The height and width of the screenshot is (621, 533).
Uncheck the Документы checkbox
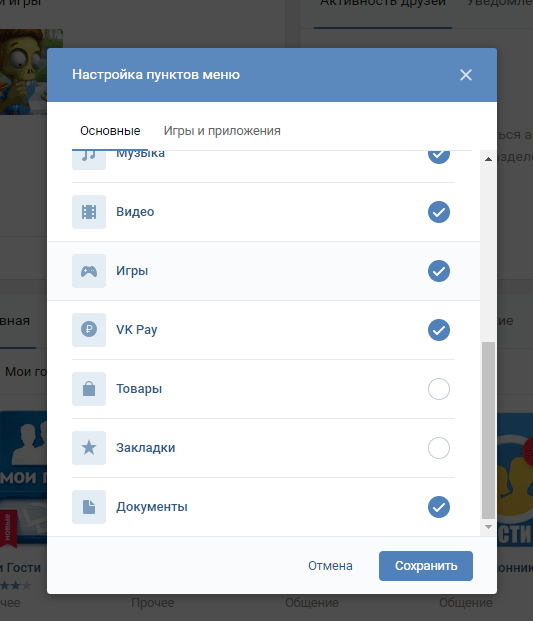pyautogui.click(x=439, y=507)
